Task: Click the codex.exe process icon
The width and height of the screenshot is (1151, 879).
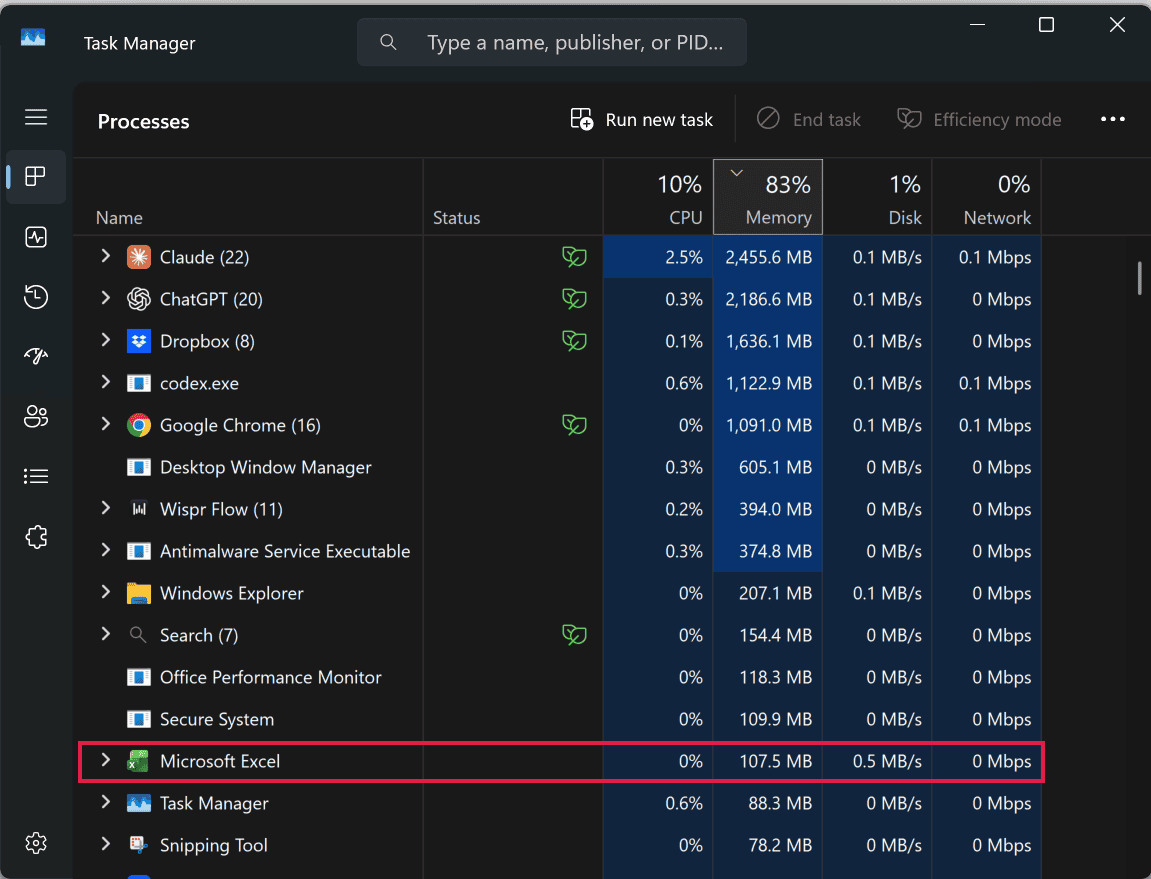Action: [x=139, y=383]
